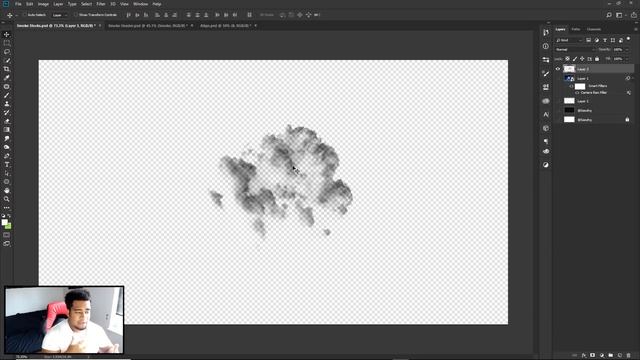The width and height of the screenshot is (640, 360).
Task: Toggle the Auto-Select checkbox
Action: [x=24, y=15]
